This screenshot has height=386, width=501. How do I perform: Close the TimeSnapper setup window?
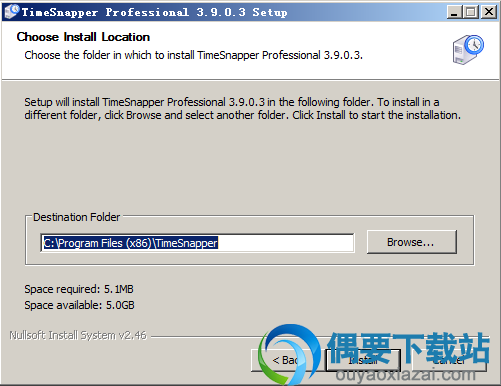click(489, 12)
